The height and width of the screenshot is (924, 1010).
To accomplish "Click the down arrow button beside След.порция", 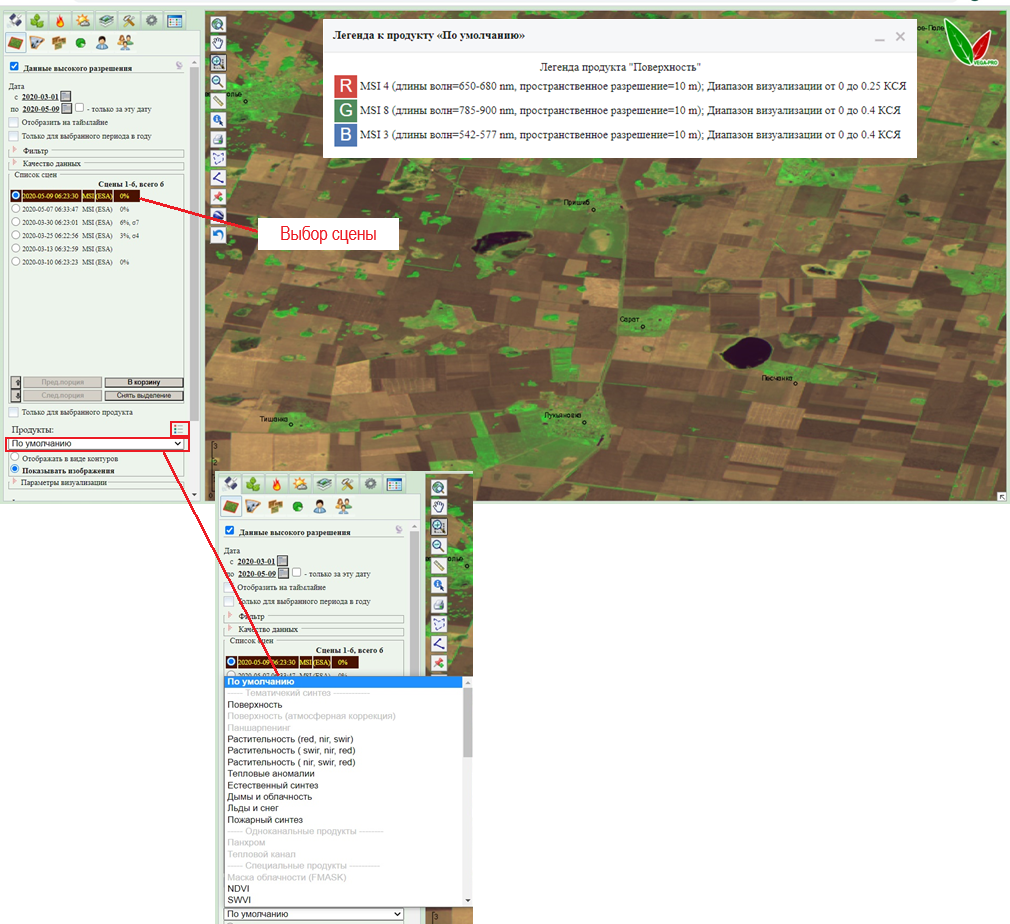I will [15, 396].
